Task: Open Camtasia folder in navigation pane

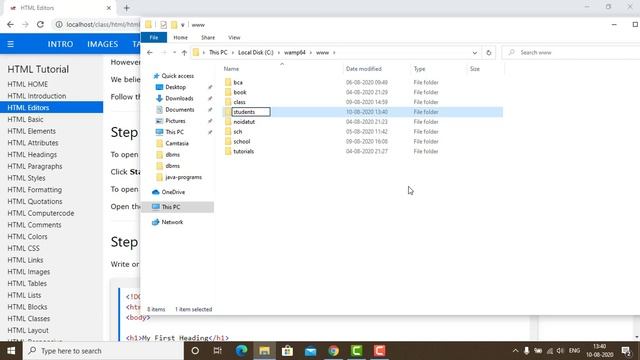Action: pyautogui.click(x=177, y=143)
